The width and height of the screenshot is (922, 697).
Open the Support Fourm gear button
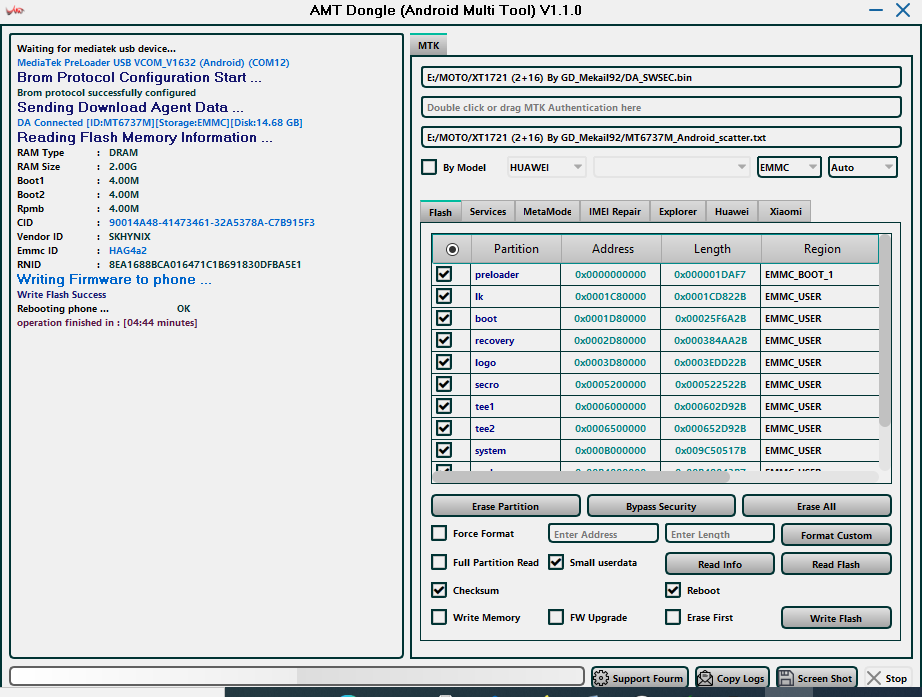[639, 678]
